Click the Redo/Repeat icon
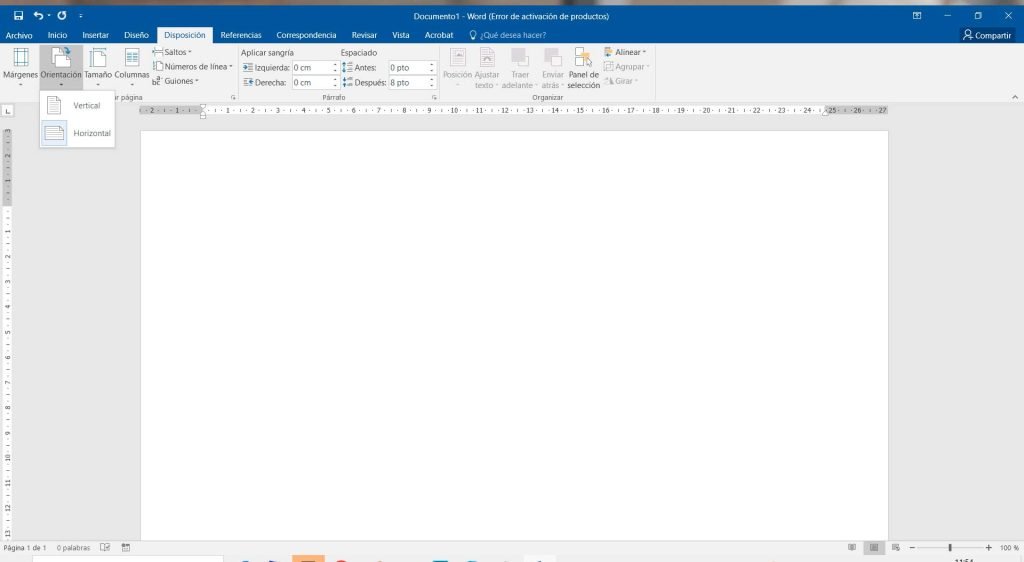The width and height of the screenshot is (1024, 562). pos(62,16)
